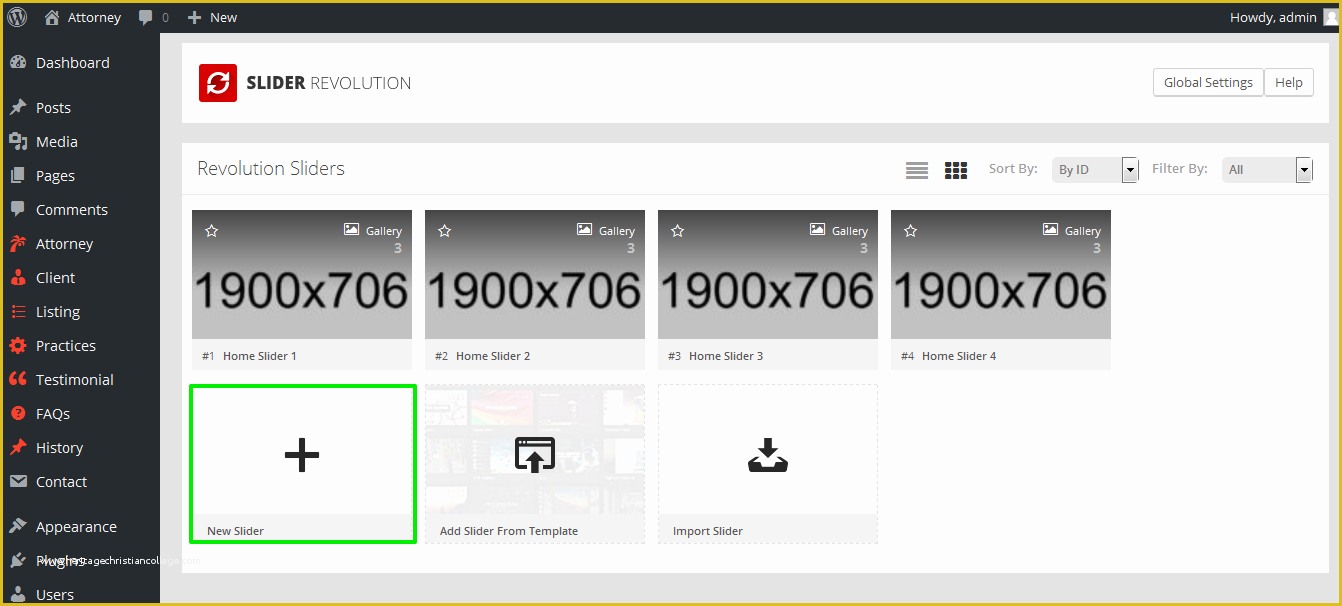Viewport: 1342px width, 606px height.
Task: Click the plus New item in admin bar
Action: click(x=212, y=17)
